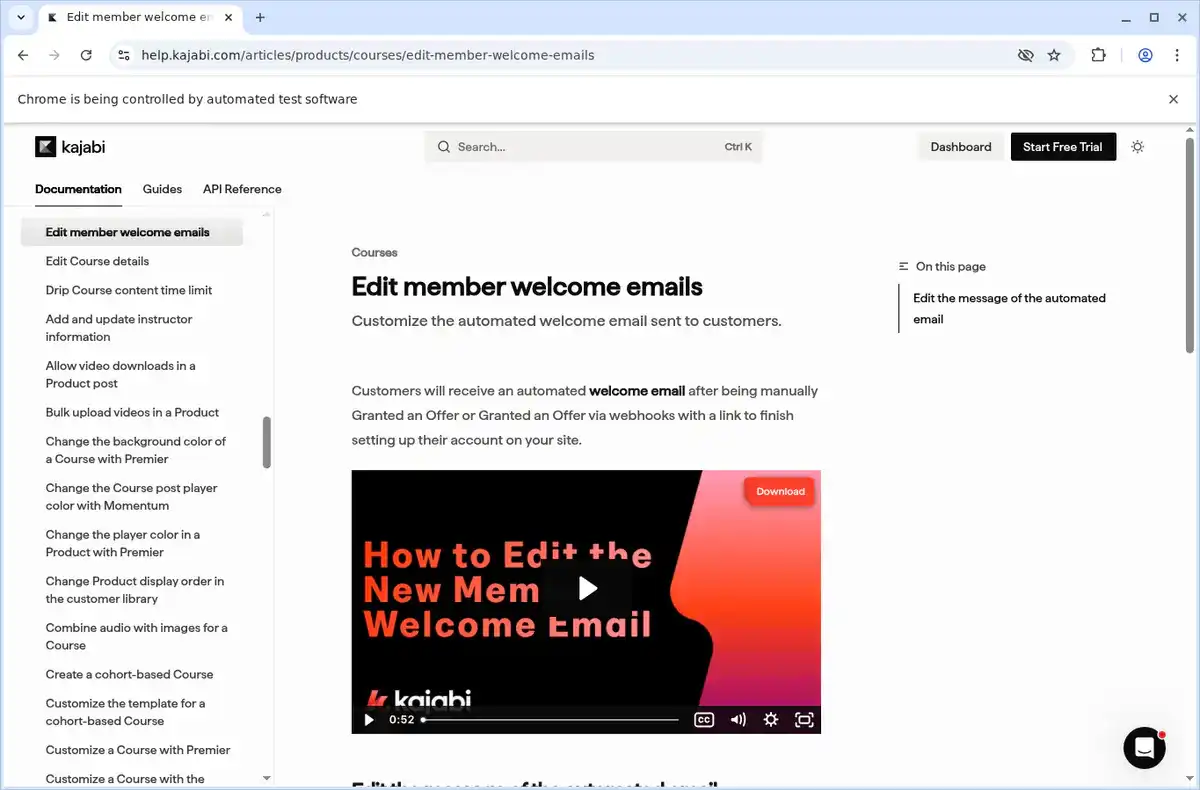Open Chrome profile avatar
The height and width of the screenshot is (790, 1200).
pos(1145,55)
